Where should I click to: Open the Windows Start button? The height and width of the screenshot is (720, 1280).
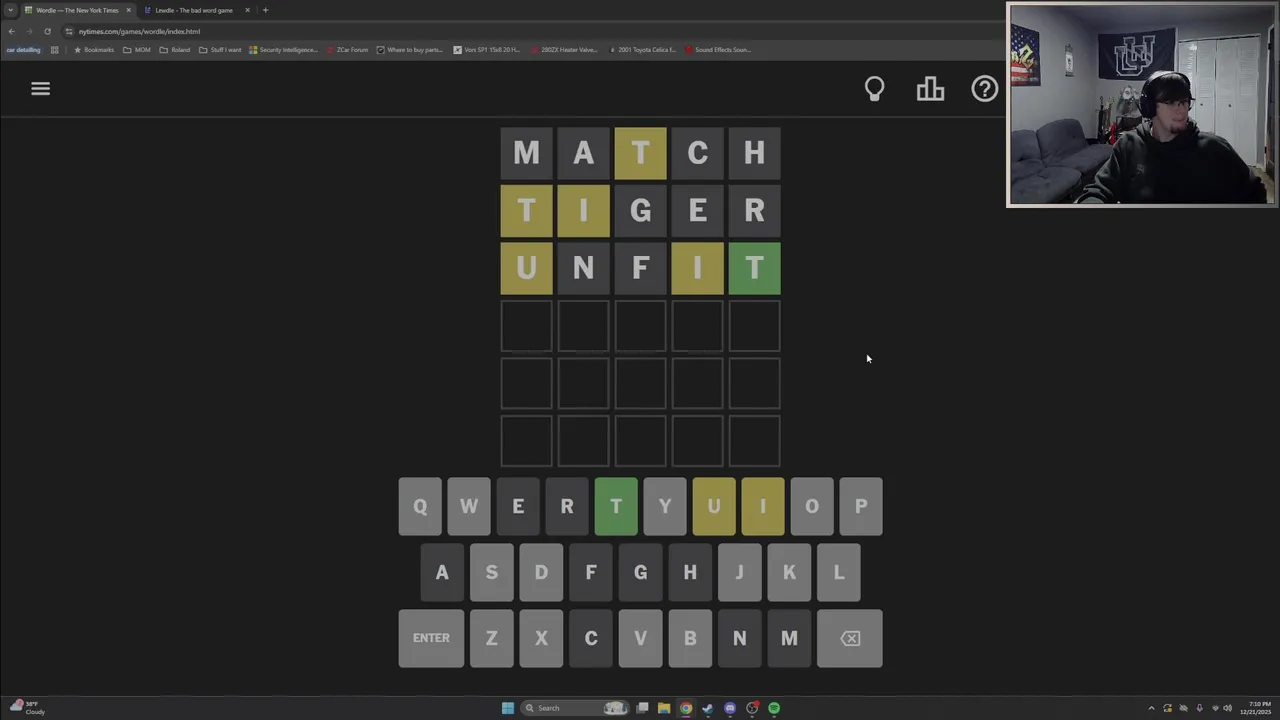[508, 708]
